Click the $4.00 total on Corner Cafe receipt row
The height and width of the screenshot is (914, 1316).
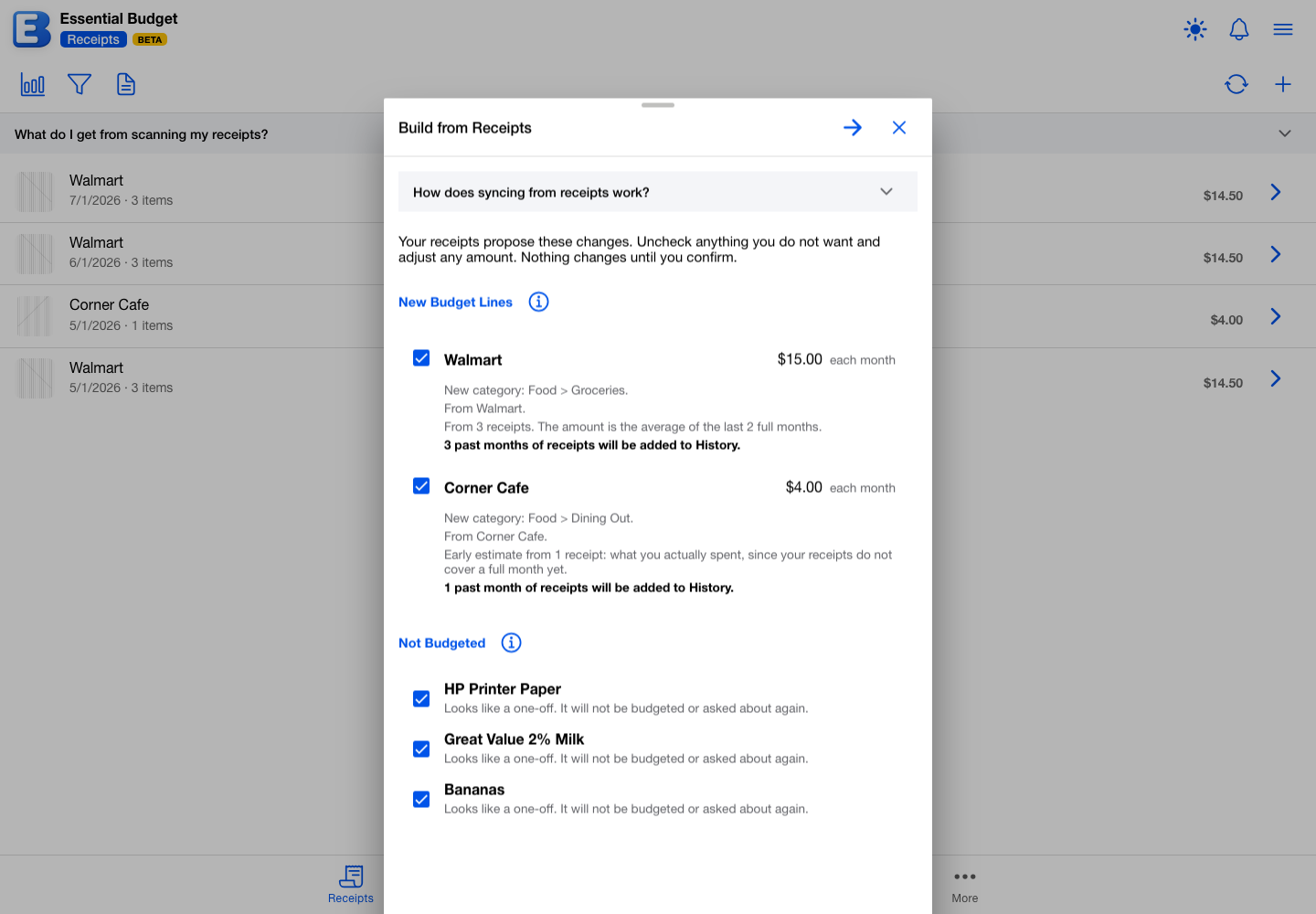pyautogui.click(x=1226, y=320)
